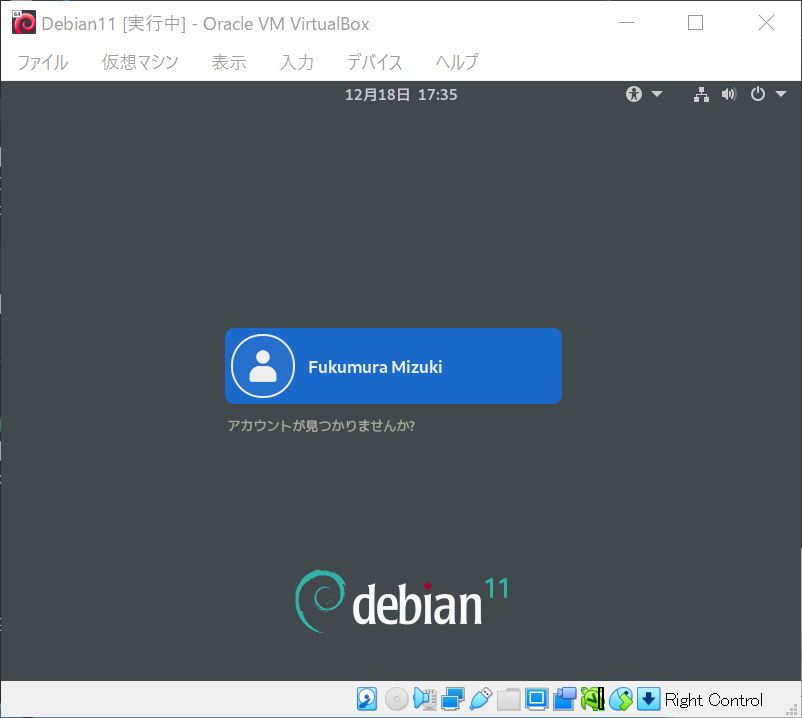Expand the system menu arrow beside power icon
Image resolution: width=802 pixels, height=718 pixels.
point(781,94)
